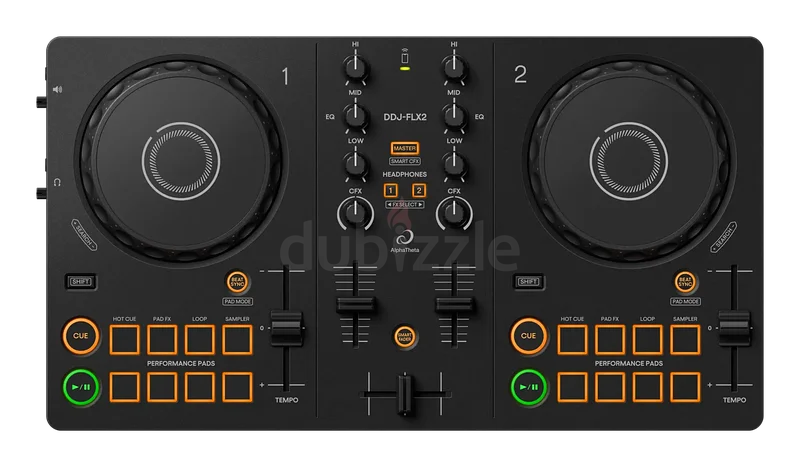Click the USB device indicator icon at top
Viewport: 800px width, 467px height.
pyautogui.click(x=405, y=56)
